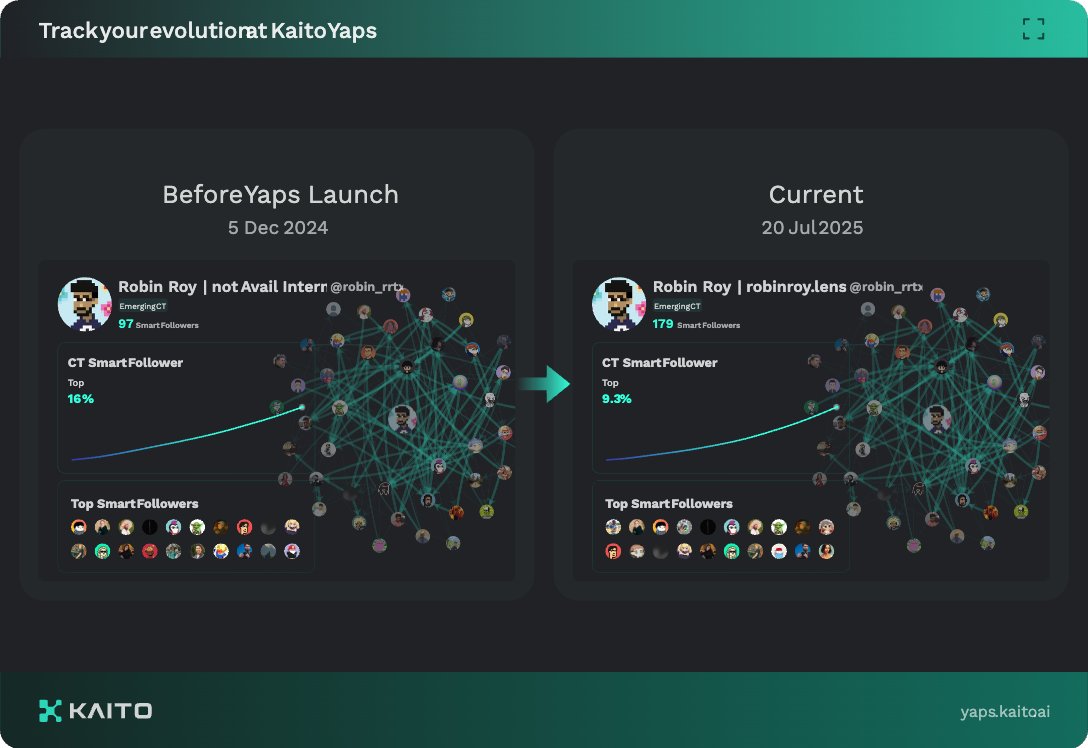Click the 'Current' heading
Image resolution: width=1088 pixels, height=748 pixels.
coord(816,194)
